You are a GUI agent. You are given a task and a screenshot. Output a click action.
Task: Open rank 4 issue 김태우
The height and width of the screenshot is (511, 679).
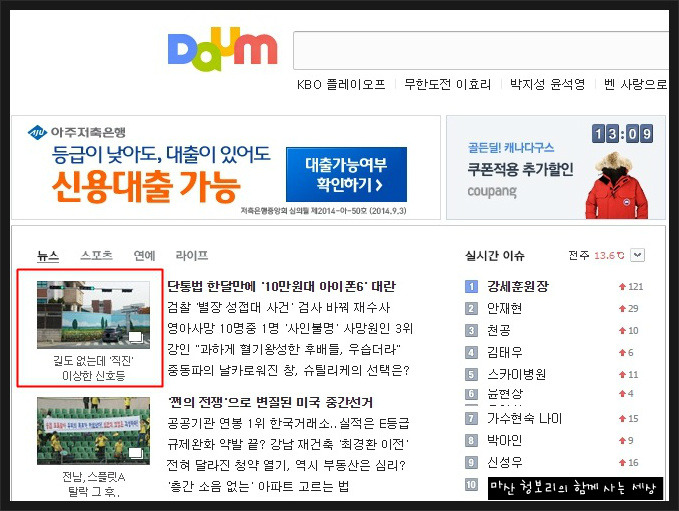(x=504, y=353)
